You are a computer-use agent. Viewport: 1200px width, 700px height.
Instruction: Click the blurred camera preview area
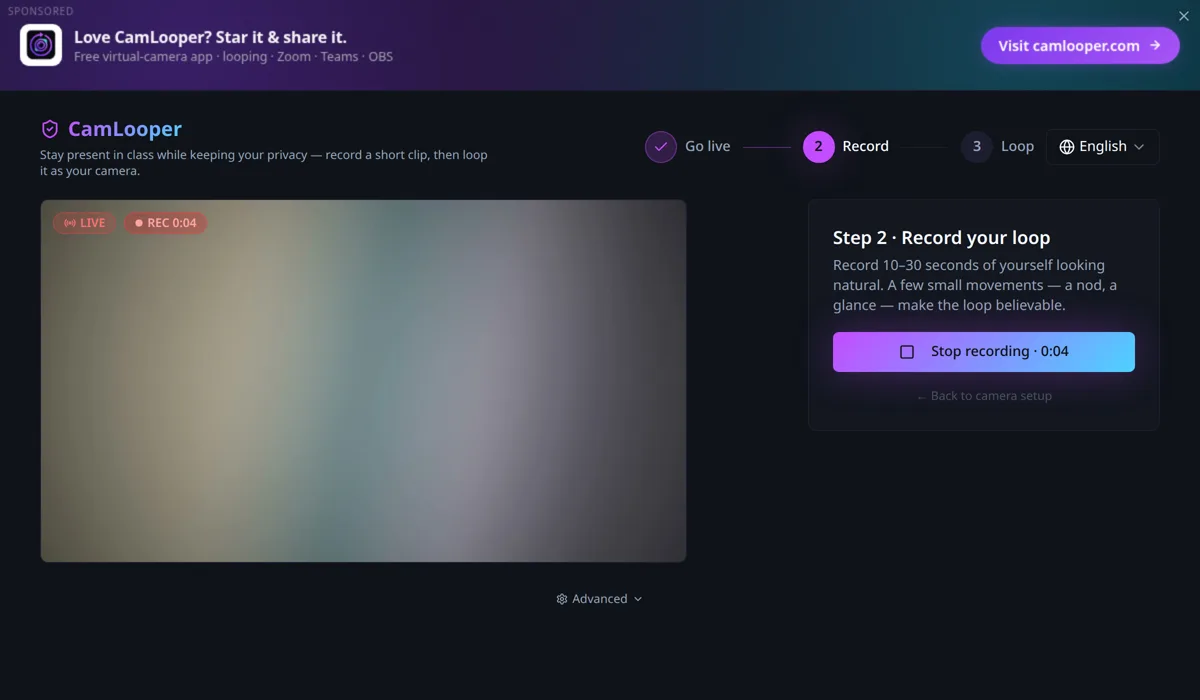tap(363, 380)
